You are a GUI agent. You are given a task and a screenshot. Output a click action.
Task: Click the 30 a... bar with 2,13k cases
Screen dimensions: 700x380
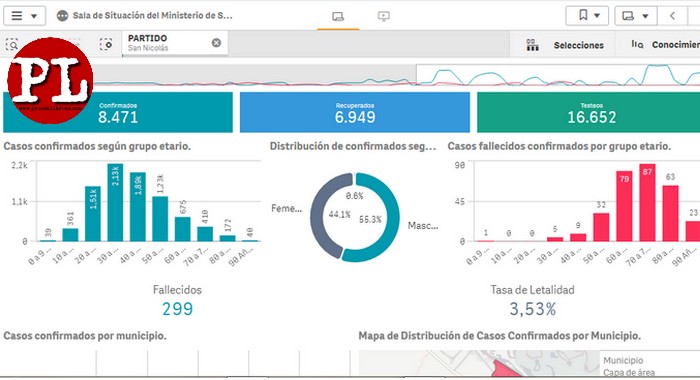(x=115, y=202)
